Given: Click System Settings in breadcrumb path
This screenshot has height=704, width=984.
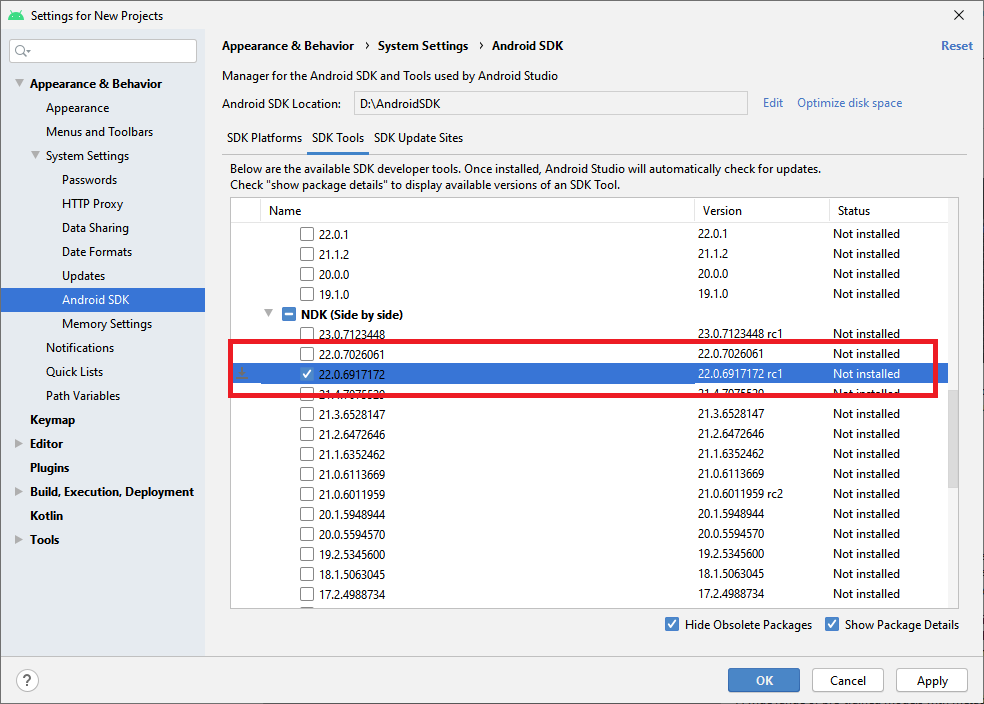Looking at the screenshot, I should pos(422,46).
